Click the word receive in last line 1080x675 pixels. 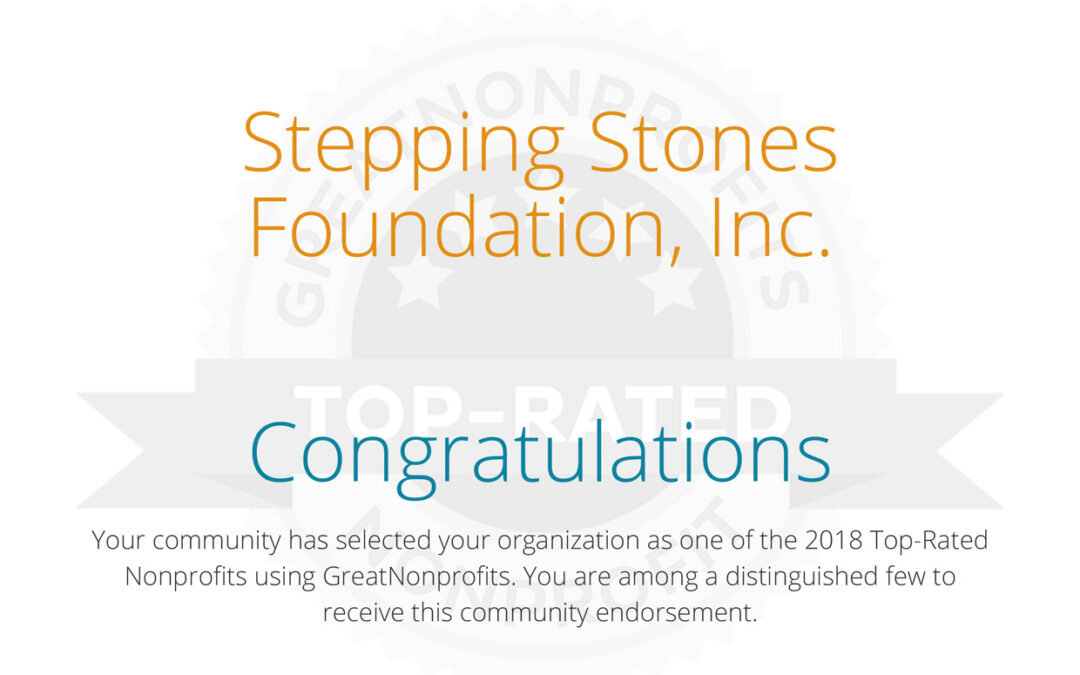coord(364,613)
